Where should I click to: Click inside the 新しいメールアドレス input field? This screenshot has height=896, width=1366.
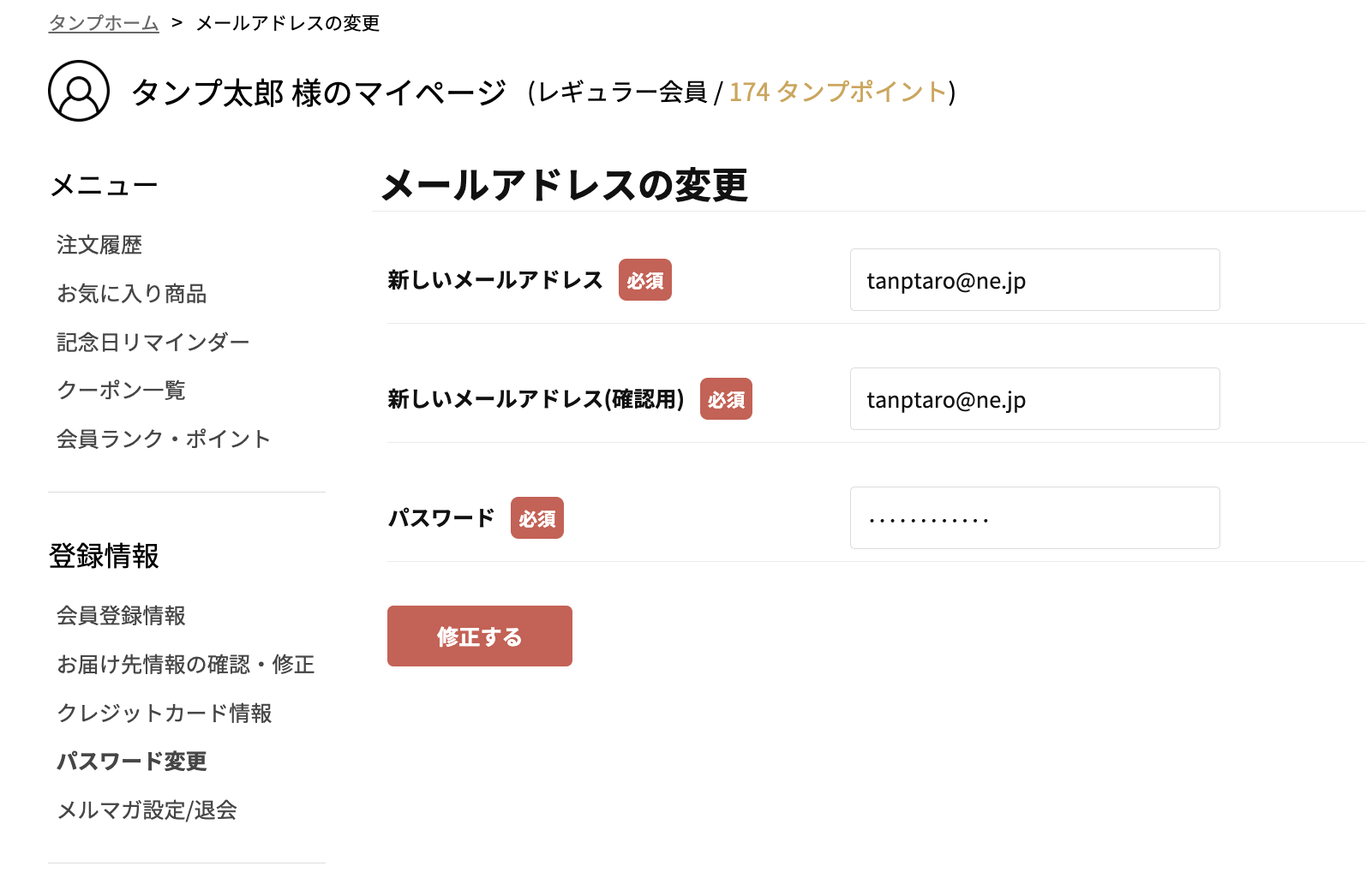point(1033,279)
